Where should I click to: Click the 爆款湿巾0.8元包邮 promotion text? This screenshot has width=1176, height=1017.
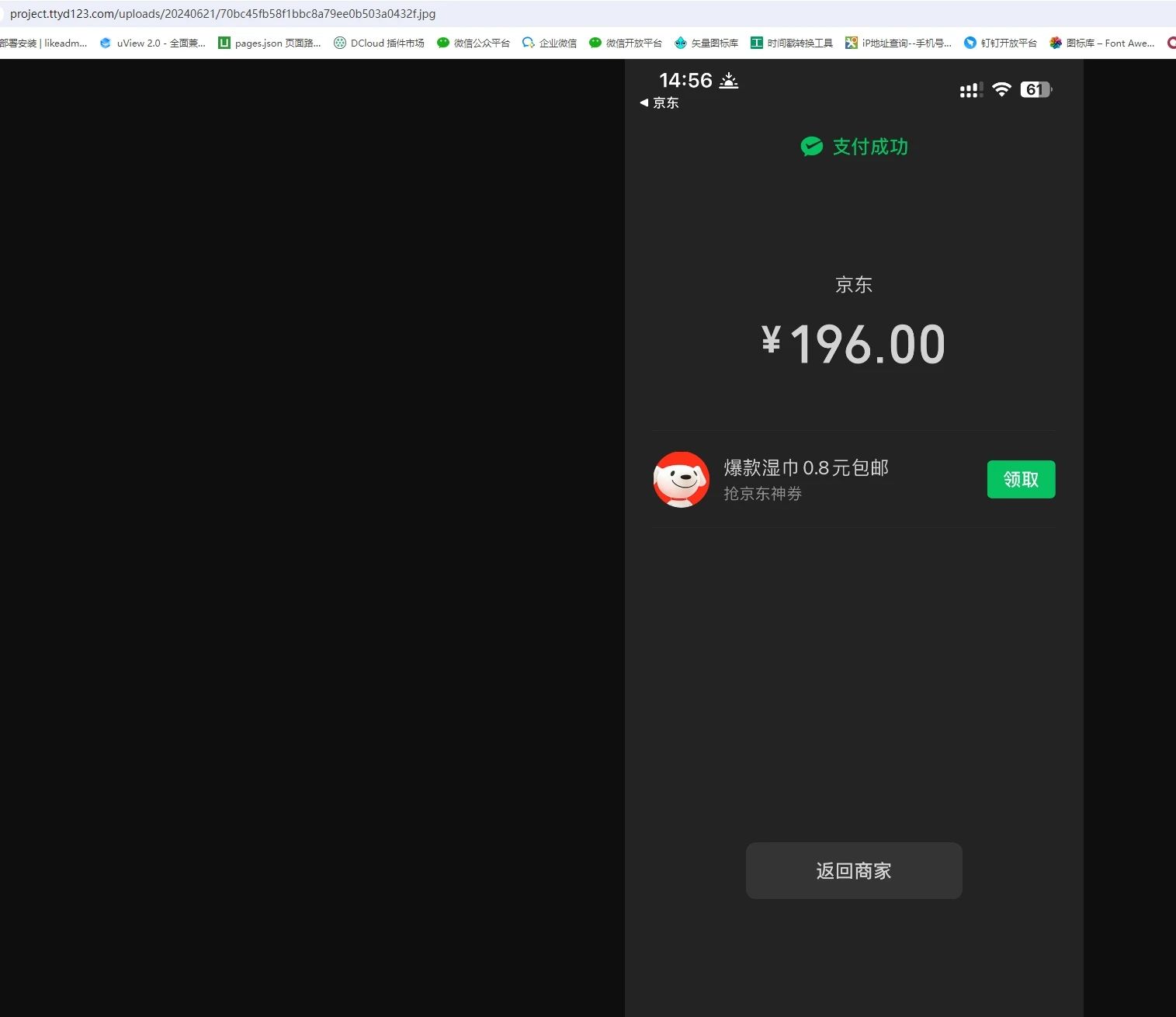click(x=806, y=467)
